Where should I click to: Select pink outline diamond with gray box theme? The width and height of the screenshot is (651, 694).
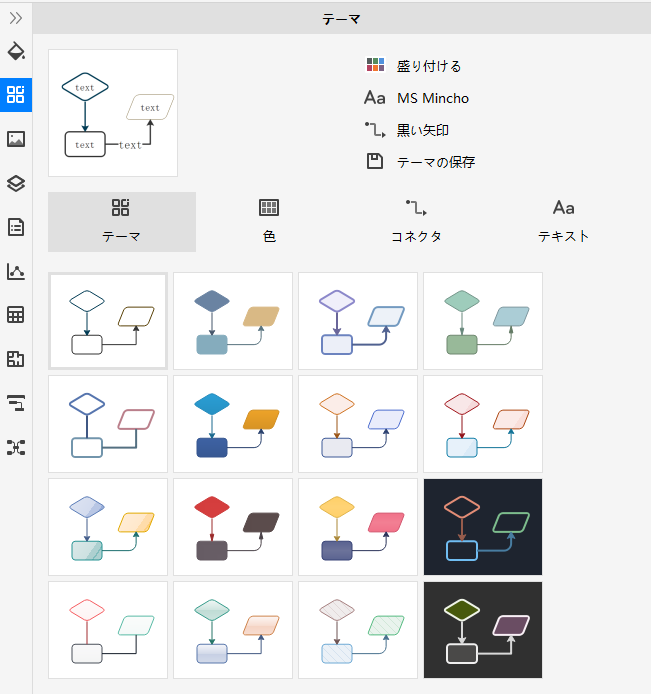pyautogui.click(x=108, y=630)
